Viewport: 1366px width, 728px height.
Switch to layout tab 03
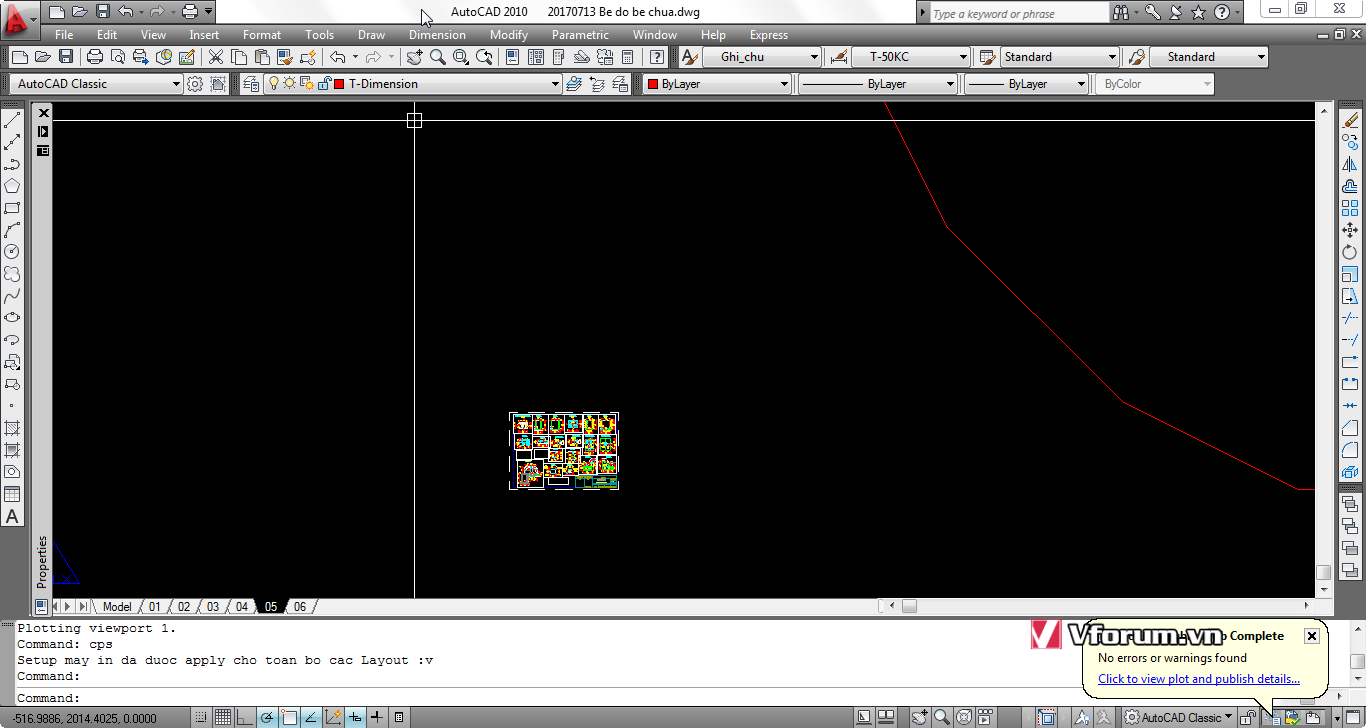[x=213, y=606]
